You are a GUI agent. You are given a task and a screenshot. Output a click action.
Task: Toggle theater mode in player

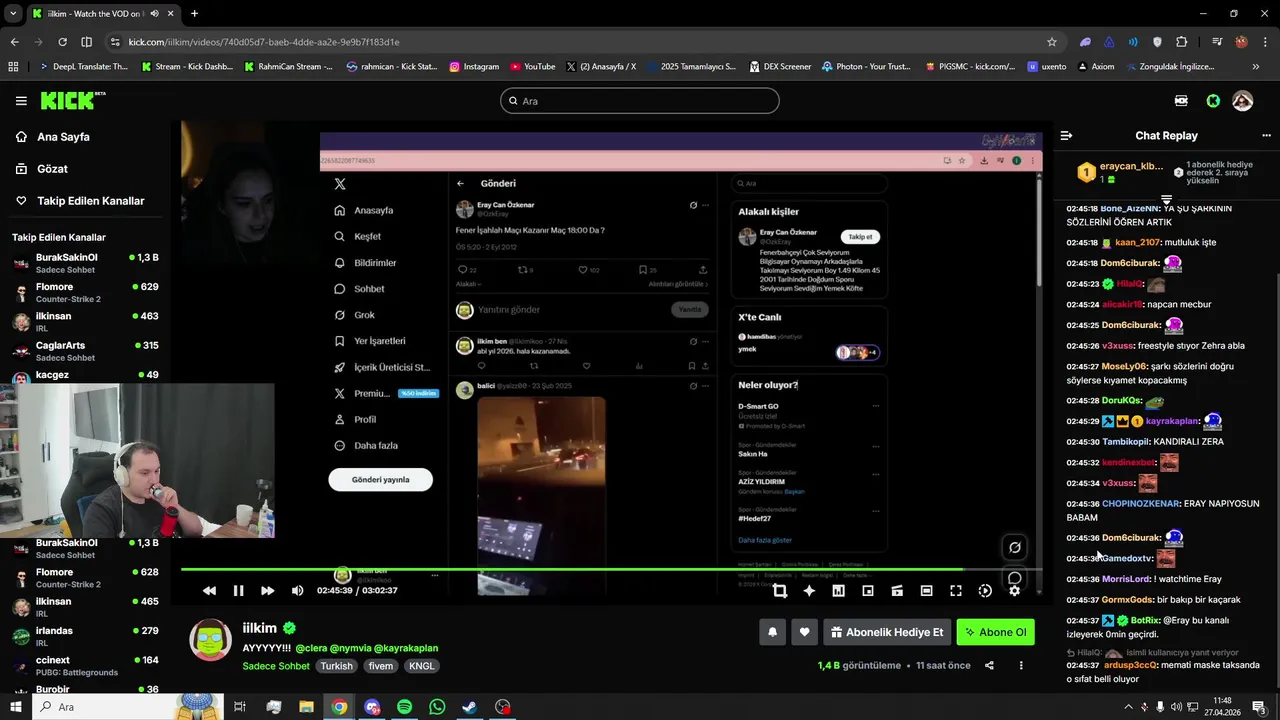coord(926,591)
